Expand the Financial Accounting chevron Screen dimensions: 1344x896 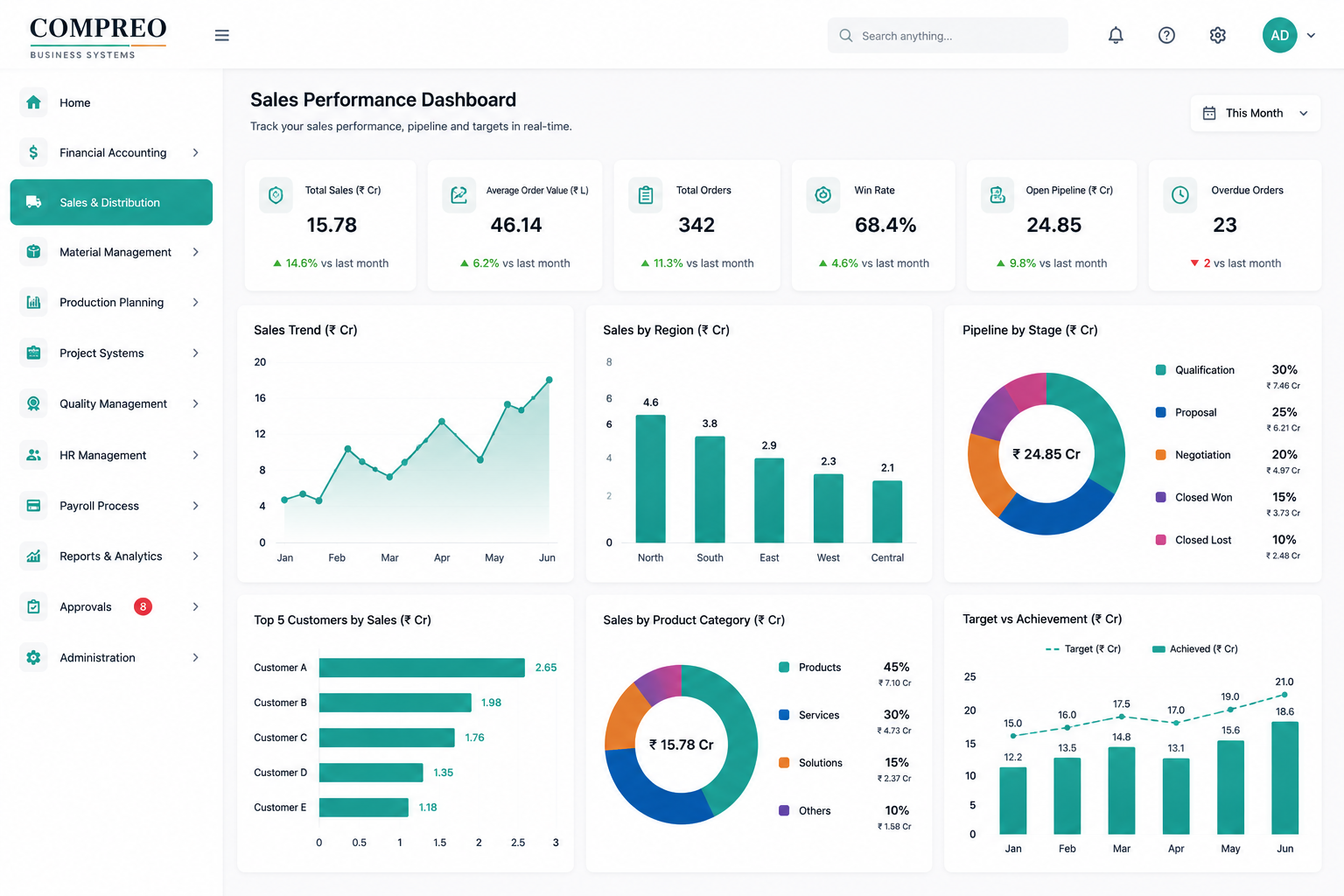[196, 152]
